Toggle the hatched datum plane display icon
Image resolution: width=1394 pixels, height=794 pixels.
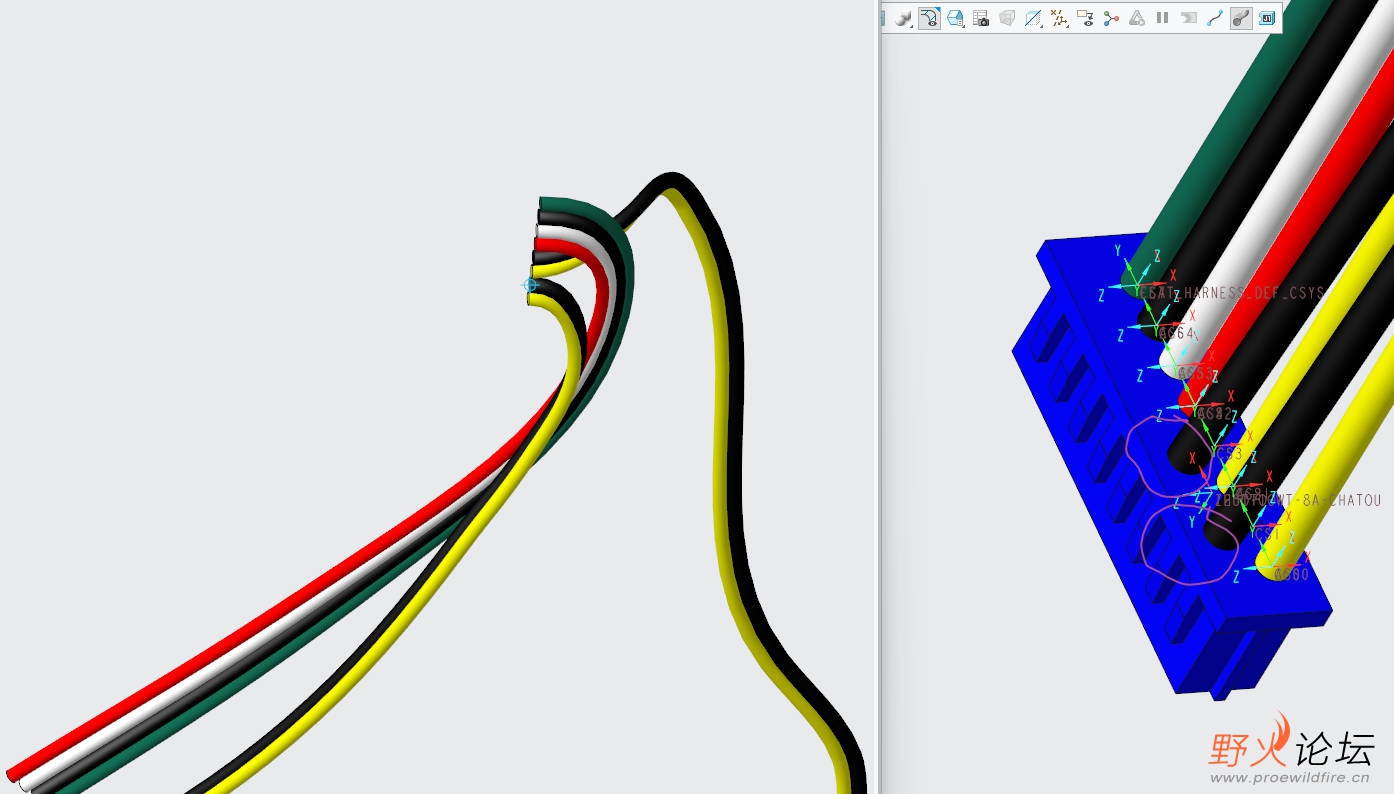1033,17
